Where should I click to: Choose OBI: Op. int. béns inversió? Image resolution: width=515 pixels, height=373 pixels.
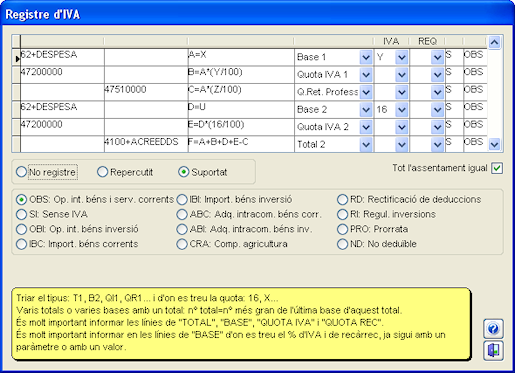point(77,229)
